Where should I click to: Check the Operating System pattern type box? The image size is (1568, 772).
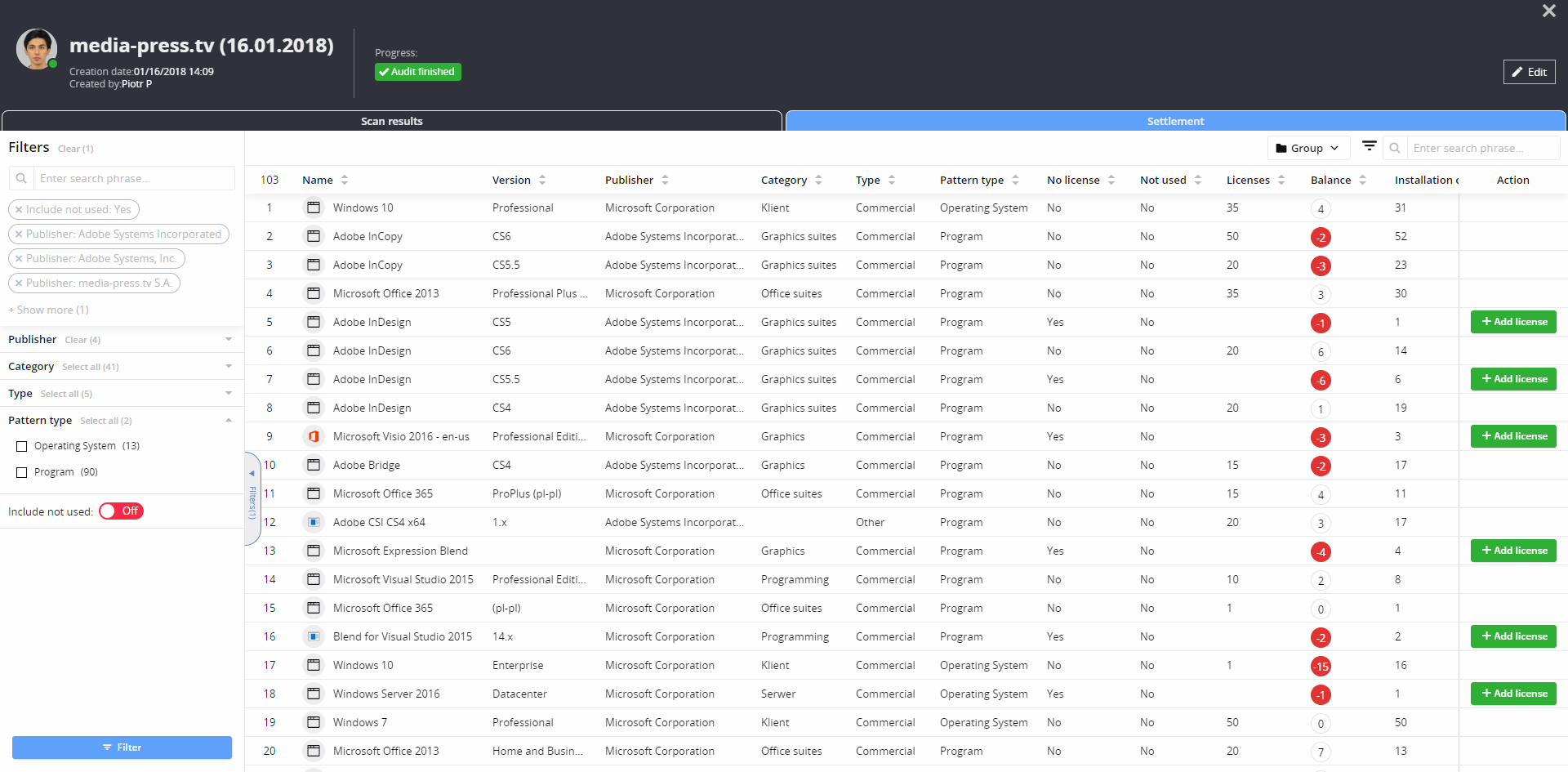(x=22, y=446)
